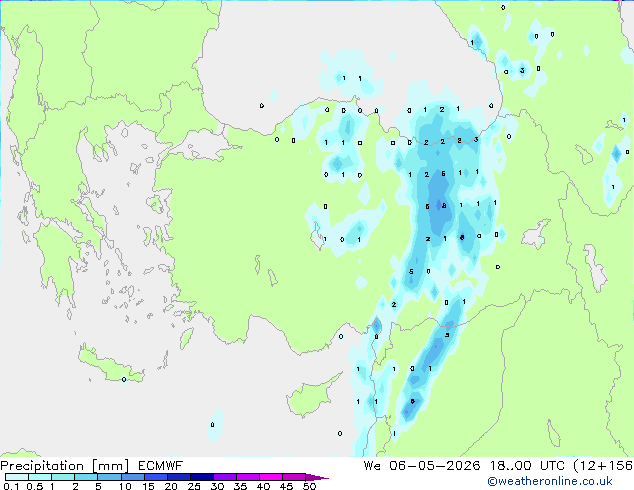Click the 2 to 5 mm legend swatch
Screen dimensions: 634x490
click(x=86, y=477)
